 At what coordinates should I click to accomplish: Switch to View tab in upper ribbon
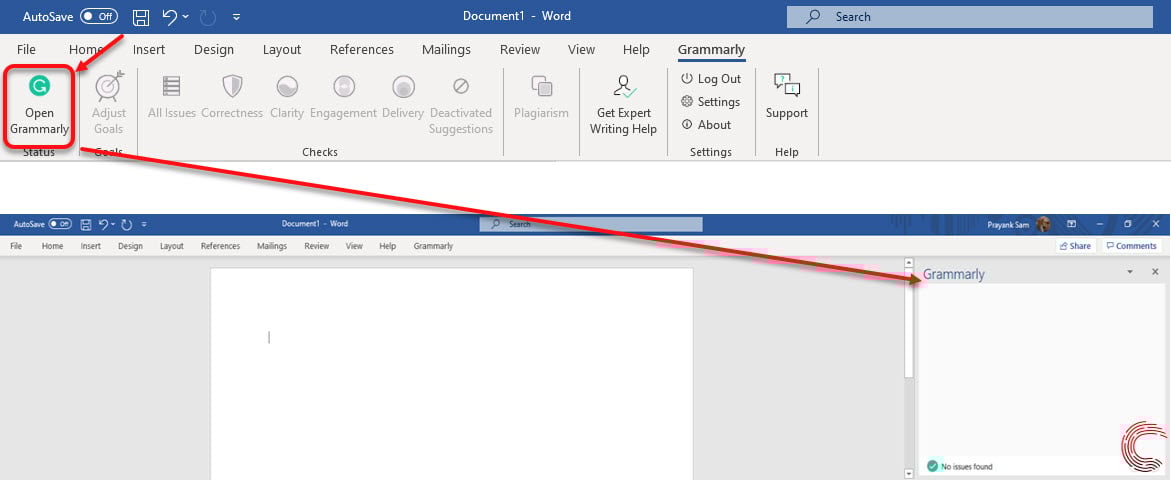(x=581, y=49)
